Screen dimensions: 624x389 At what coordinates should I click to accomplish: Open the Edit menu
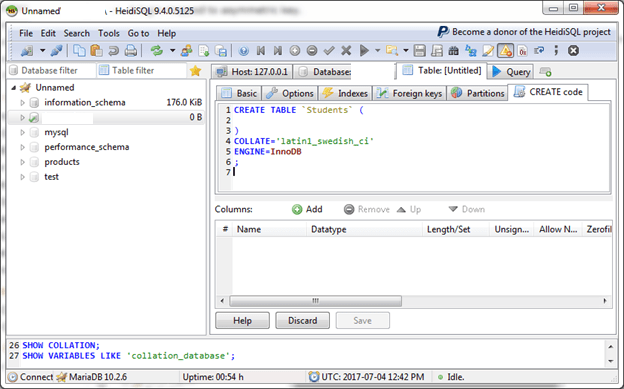48,33
